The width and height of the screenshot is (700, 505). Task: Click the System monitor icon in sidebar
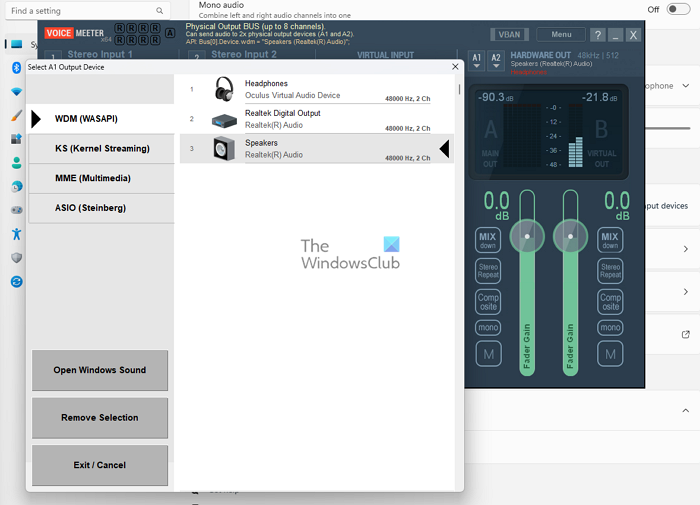[x=17, y=44]
